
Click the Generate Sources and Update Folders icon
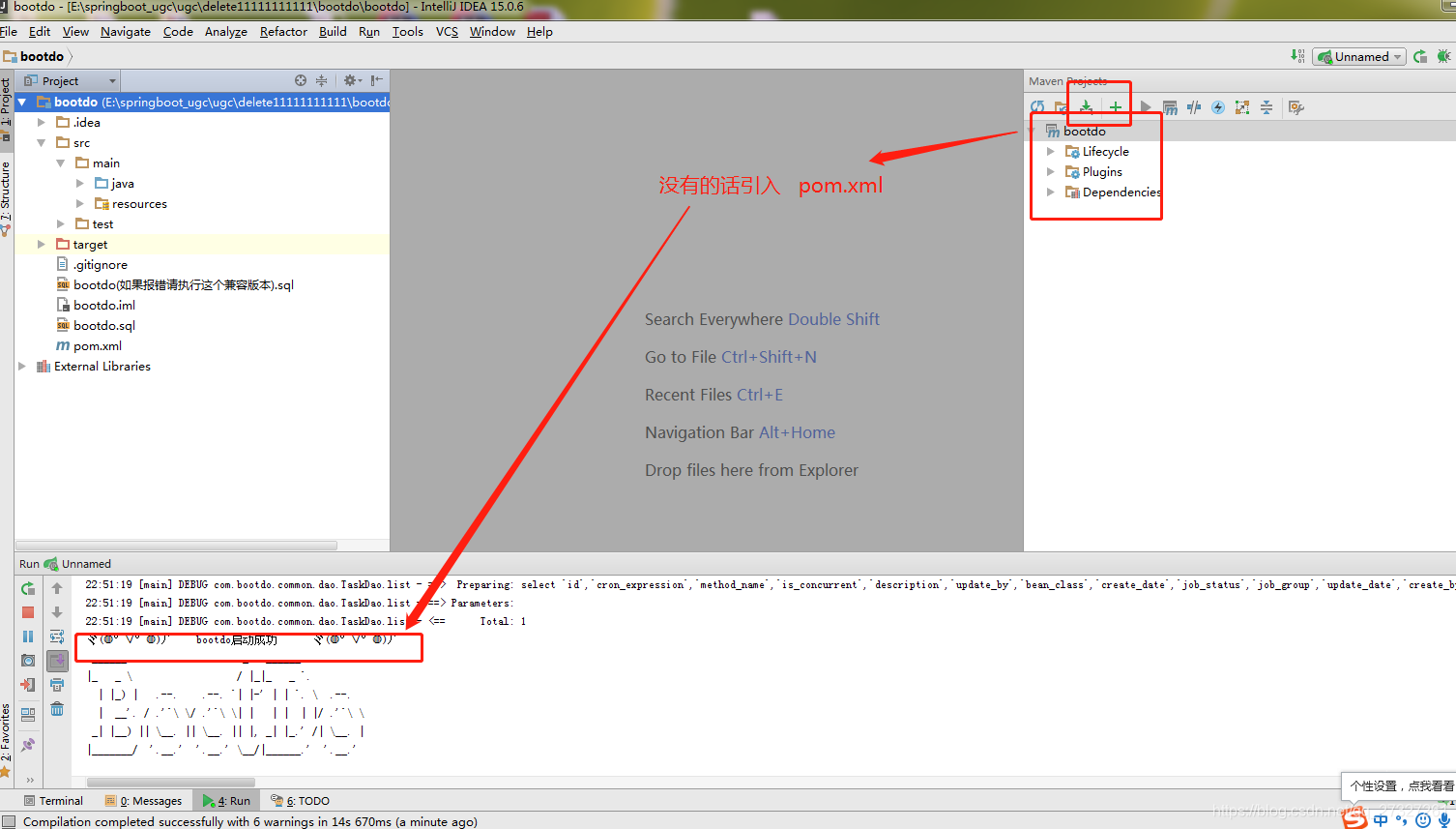click(x=1061, y=107)
